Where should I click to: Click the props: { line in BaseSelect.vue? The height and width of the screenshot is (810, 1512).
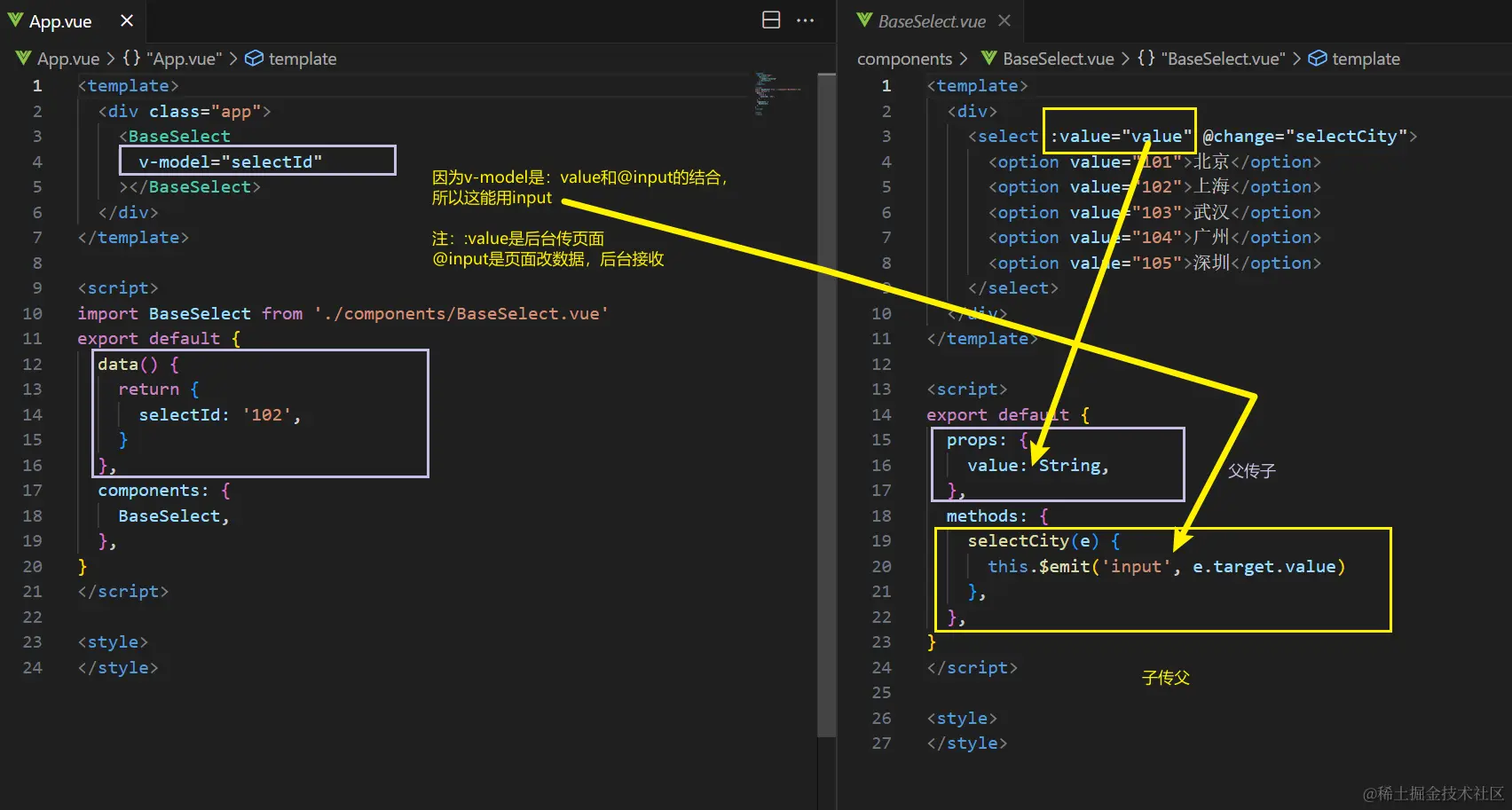tap(987, 439)
